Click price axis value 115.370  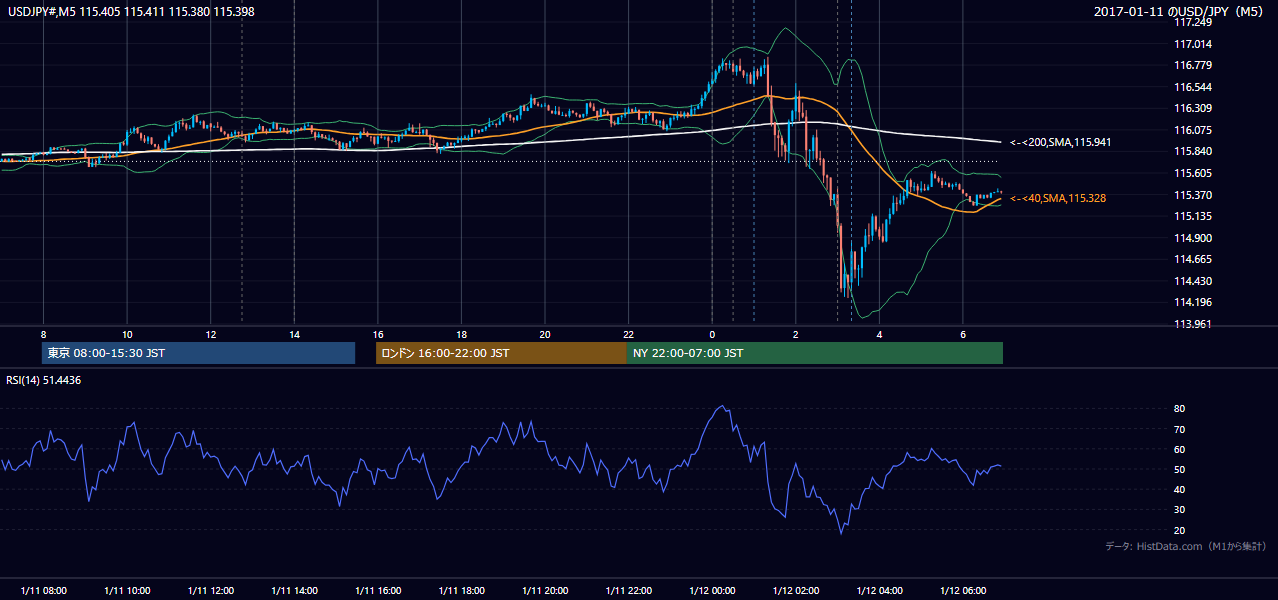click(x=1193, y=195)
